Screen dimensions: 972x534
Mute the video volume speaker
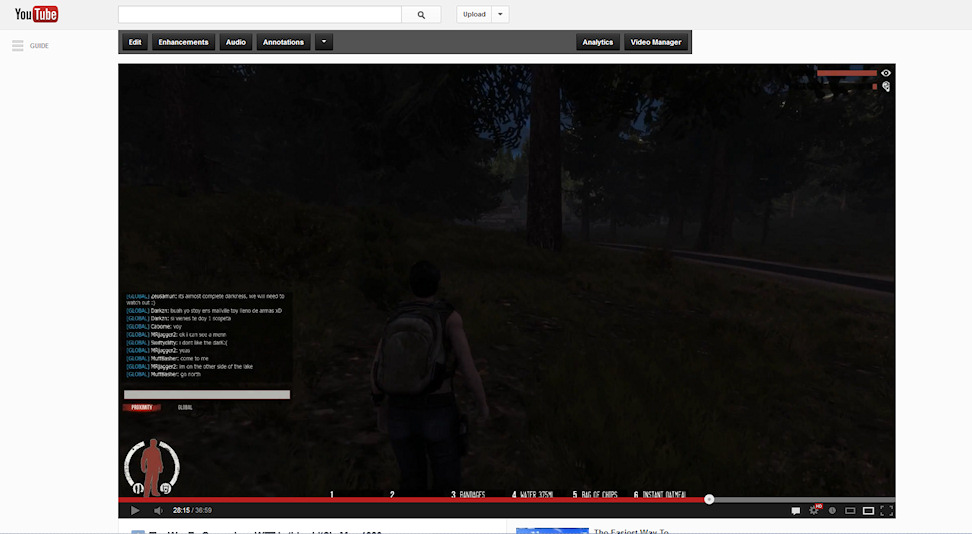point(158,510)
